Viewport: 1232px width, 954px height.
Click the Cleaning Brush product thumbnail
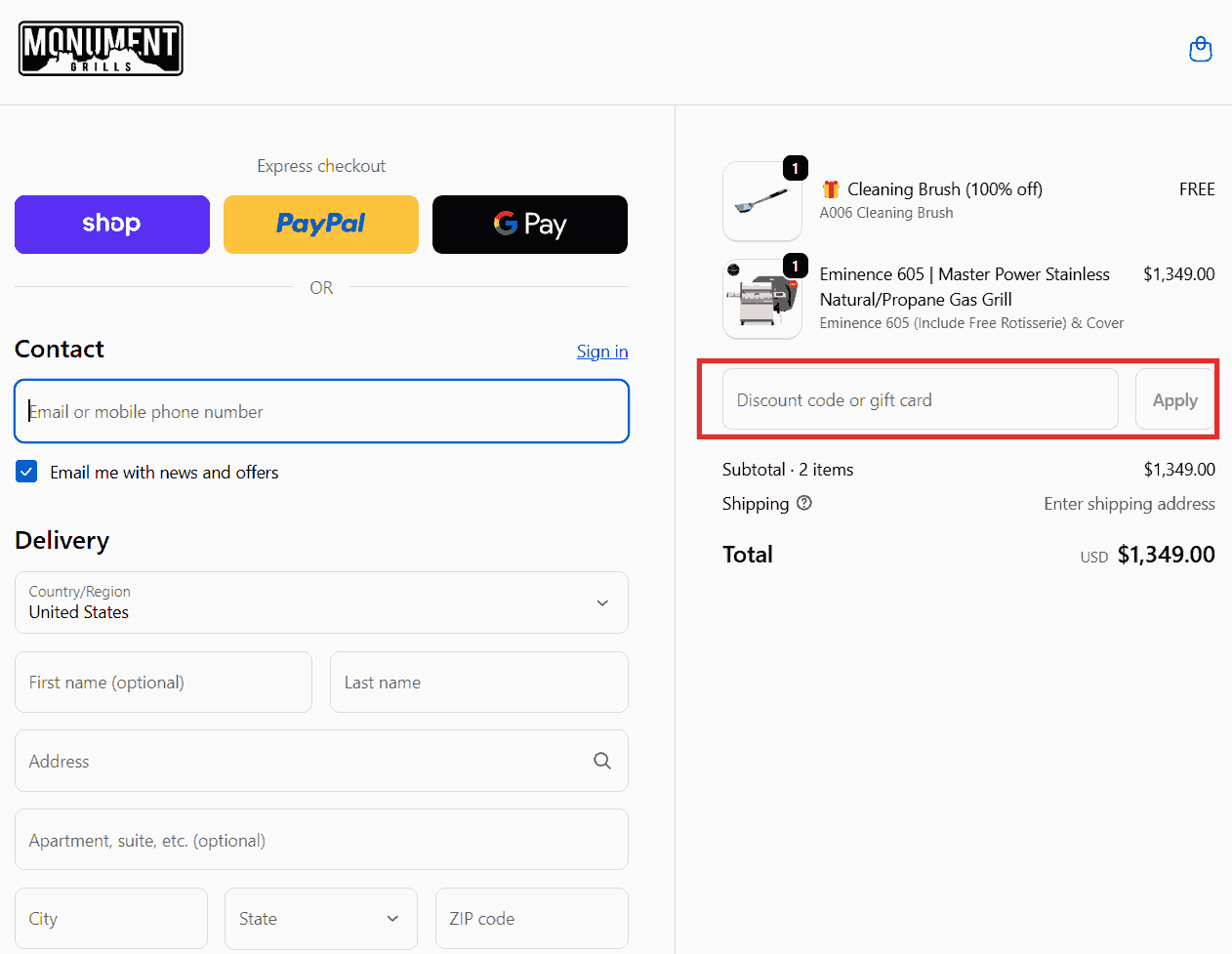click(x=761, y=201)
